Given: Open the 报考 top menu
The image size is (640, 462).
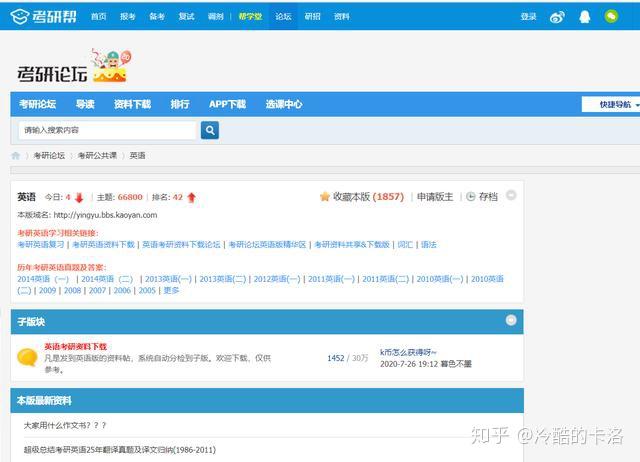Looking at the screenshot, I should pyautogui.click(x=127, y=16).
